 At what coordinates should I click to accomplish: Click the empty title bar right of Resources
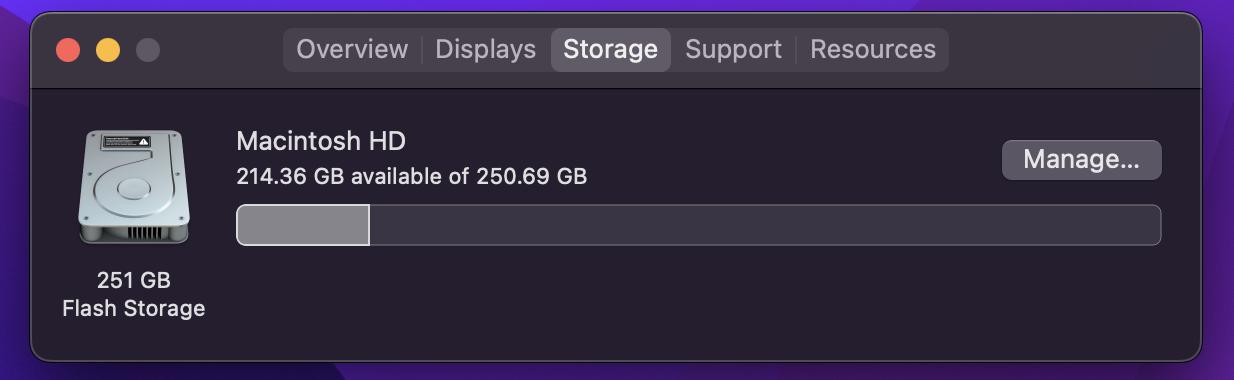click(x=1070, y=50)
